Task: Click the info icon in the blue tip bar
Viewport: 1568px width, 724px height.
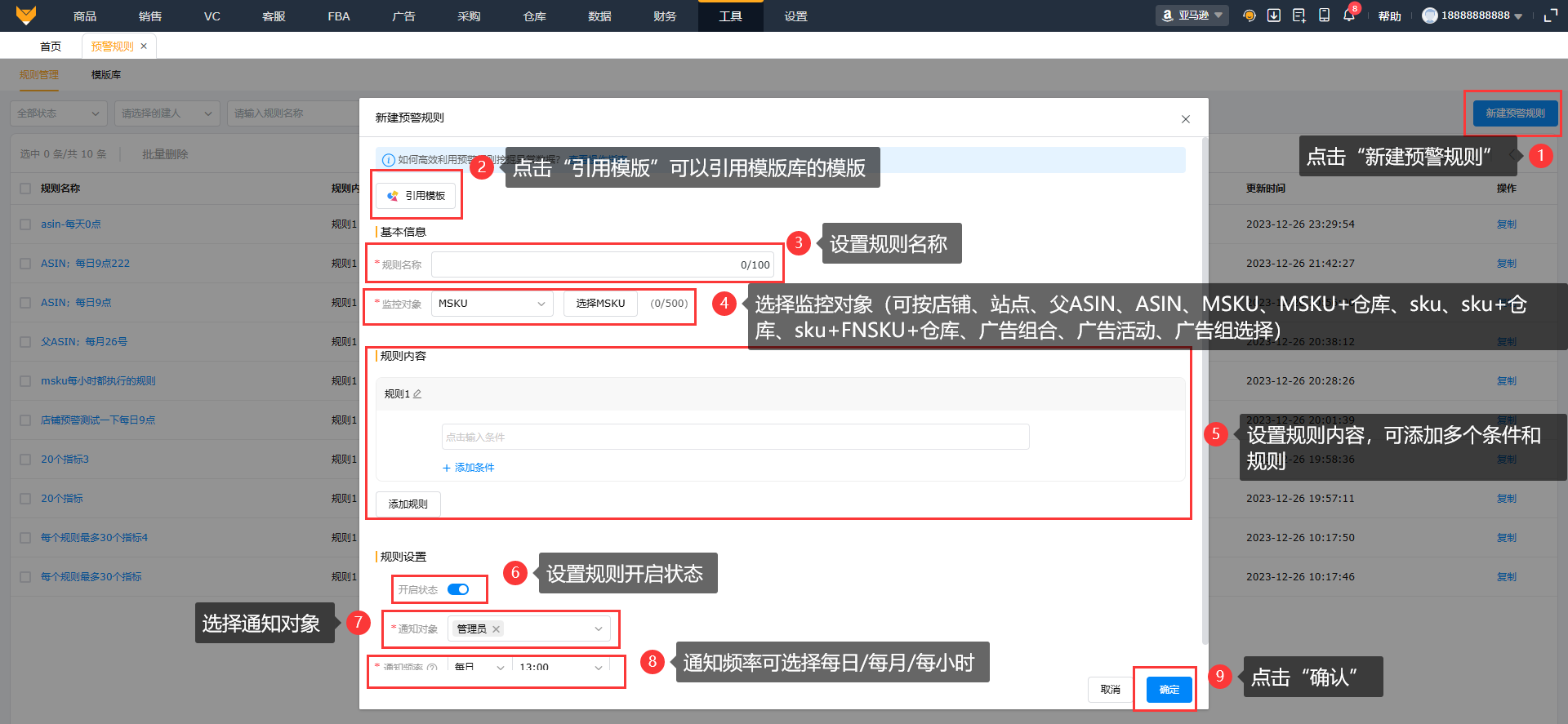Action: [x=389, y=160]
